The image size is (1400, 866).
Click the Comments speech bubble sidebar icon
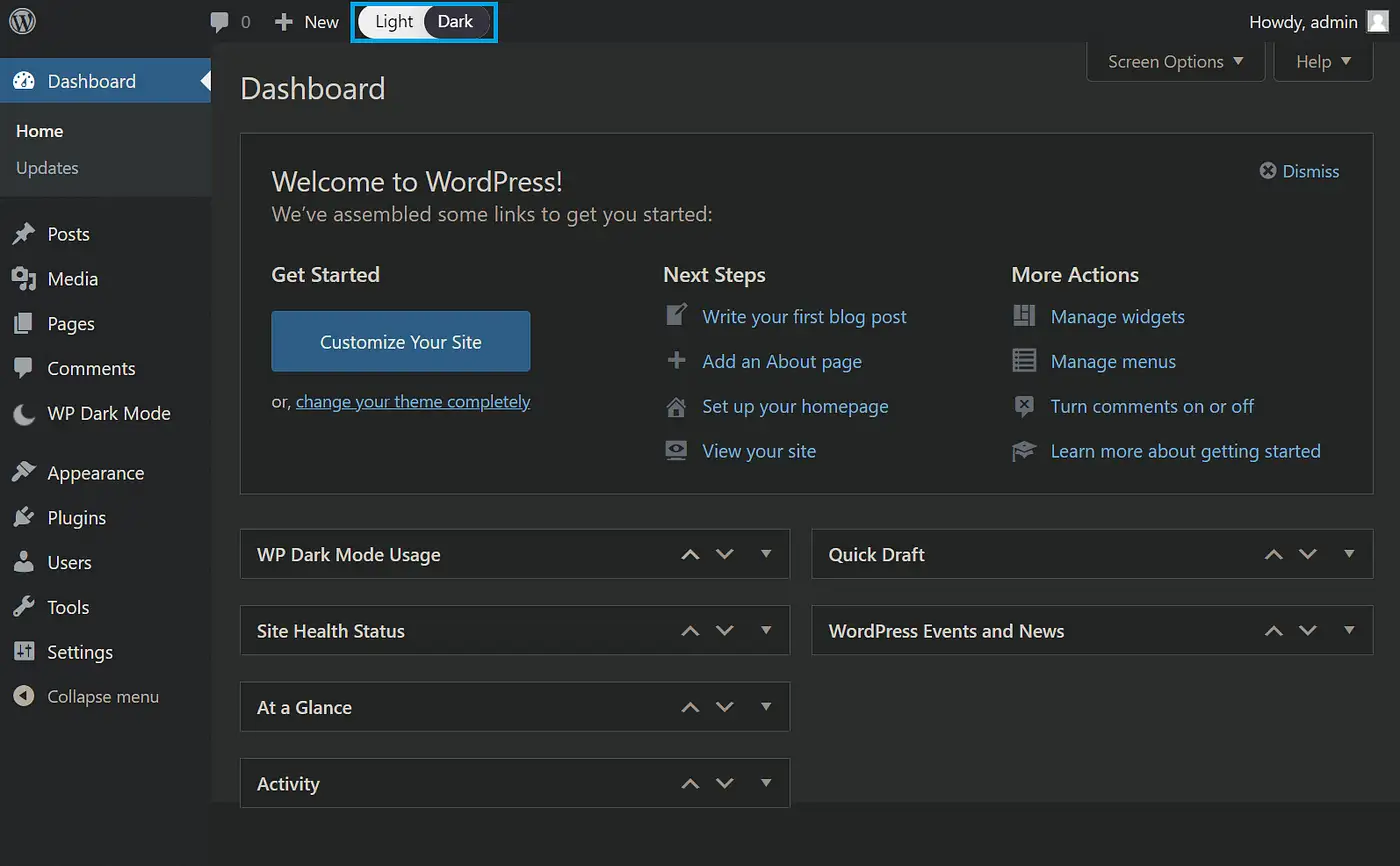point(23,368)
